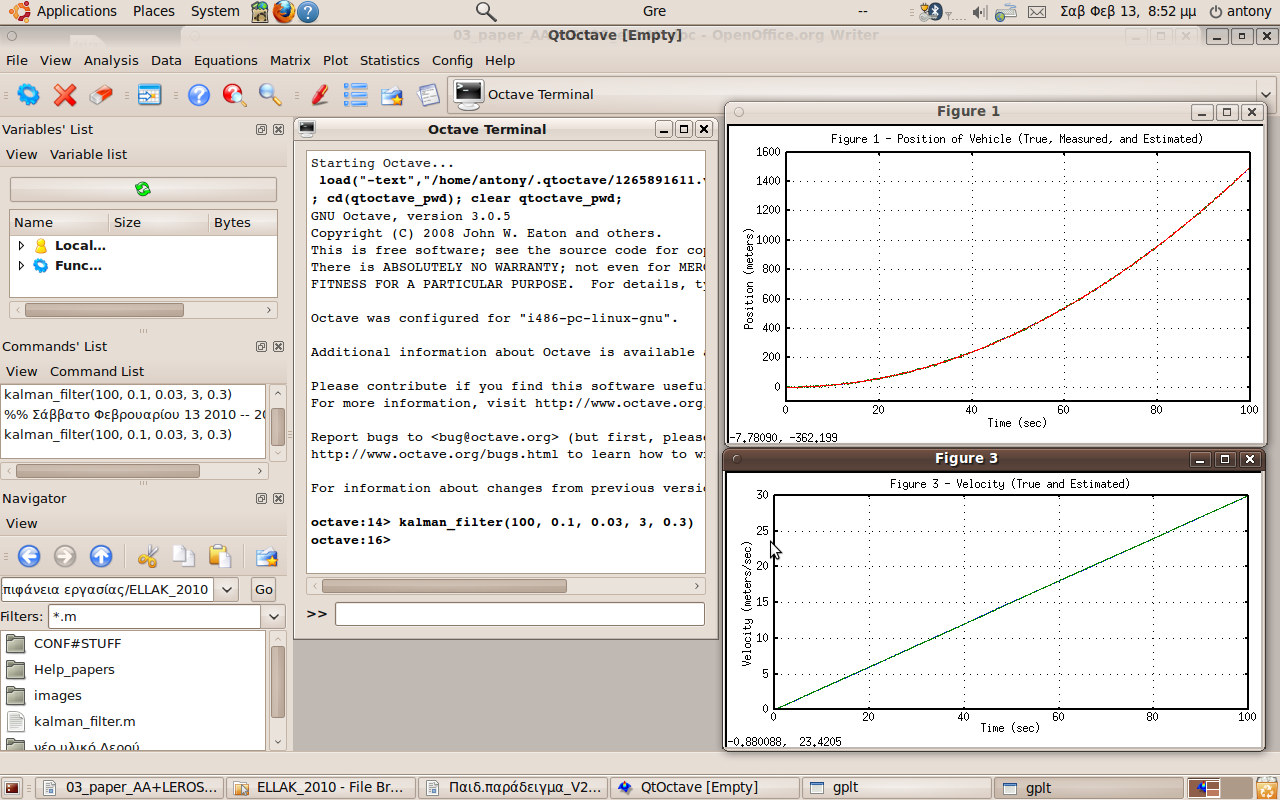Screen dimensions: 1280x800
Task: Click the blue window dock-tools toolbar icon
Action: [x=149, y=95]
